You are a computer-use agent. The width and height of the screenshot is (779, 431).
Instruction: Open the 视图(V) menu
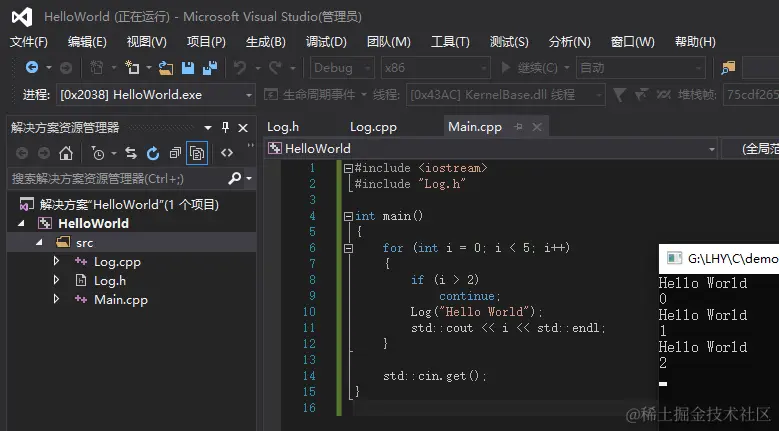pos(147,42)
